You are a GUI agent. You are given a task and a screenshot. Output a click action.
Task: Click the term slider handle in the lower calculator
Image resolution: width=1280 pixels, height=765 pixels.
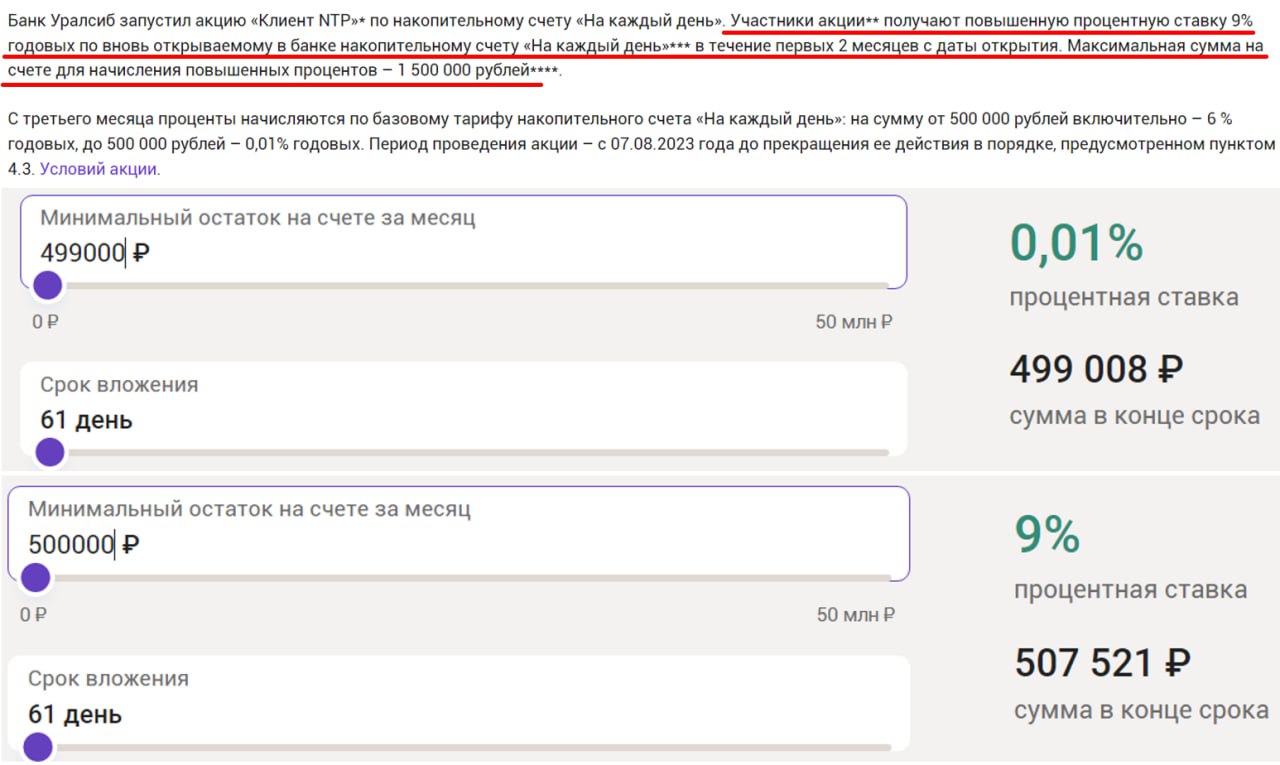tap(37, 746)
